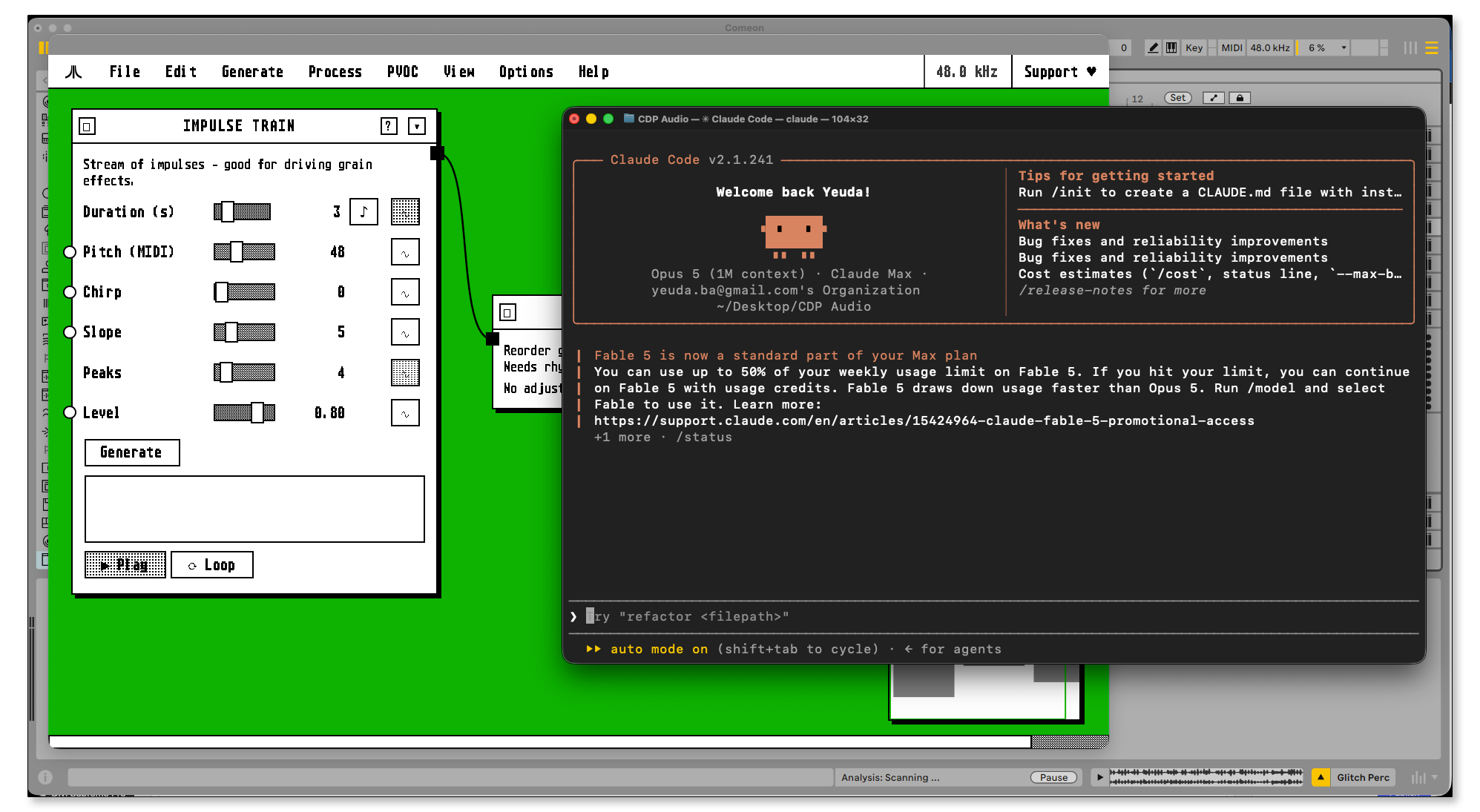Open the Fable 5 promotional access link
Image resolution: width=1480 pixels, height=812 pixels.
924,420
